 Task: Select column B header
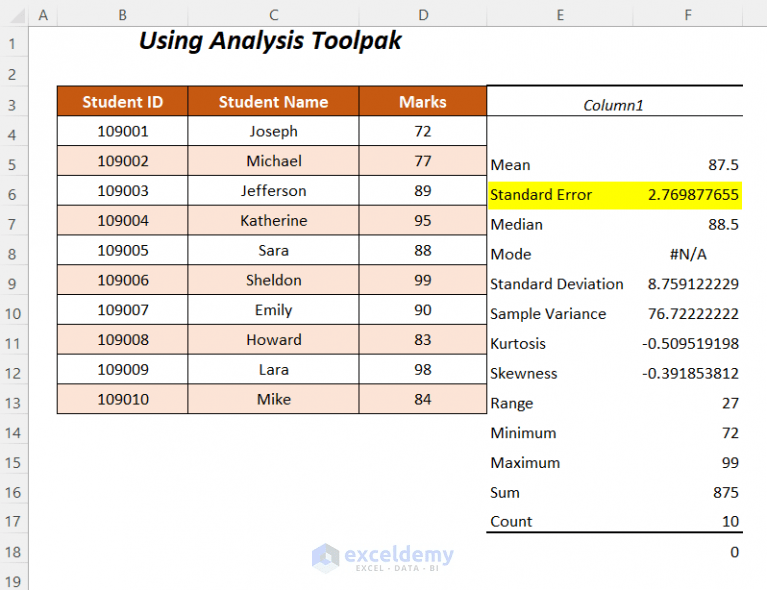[122, 15]
